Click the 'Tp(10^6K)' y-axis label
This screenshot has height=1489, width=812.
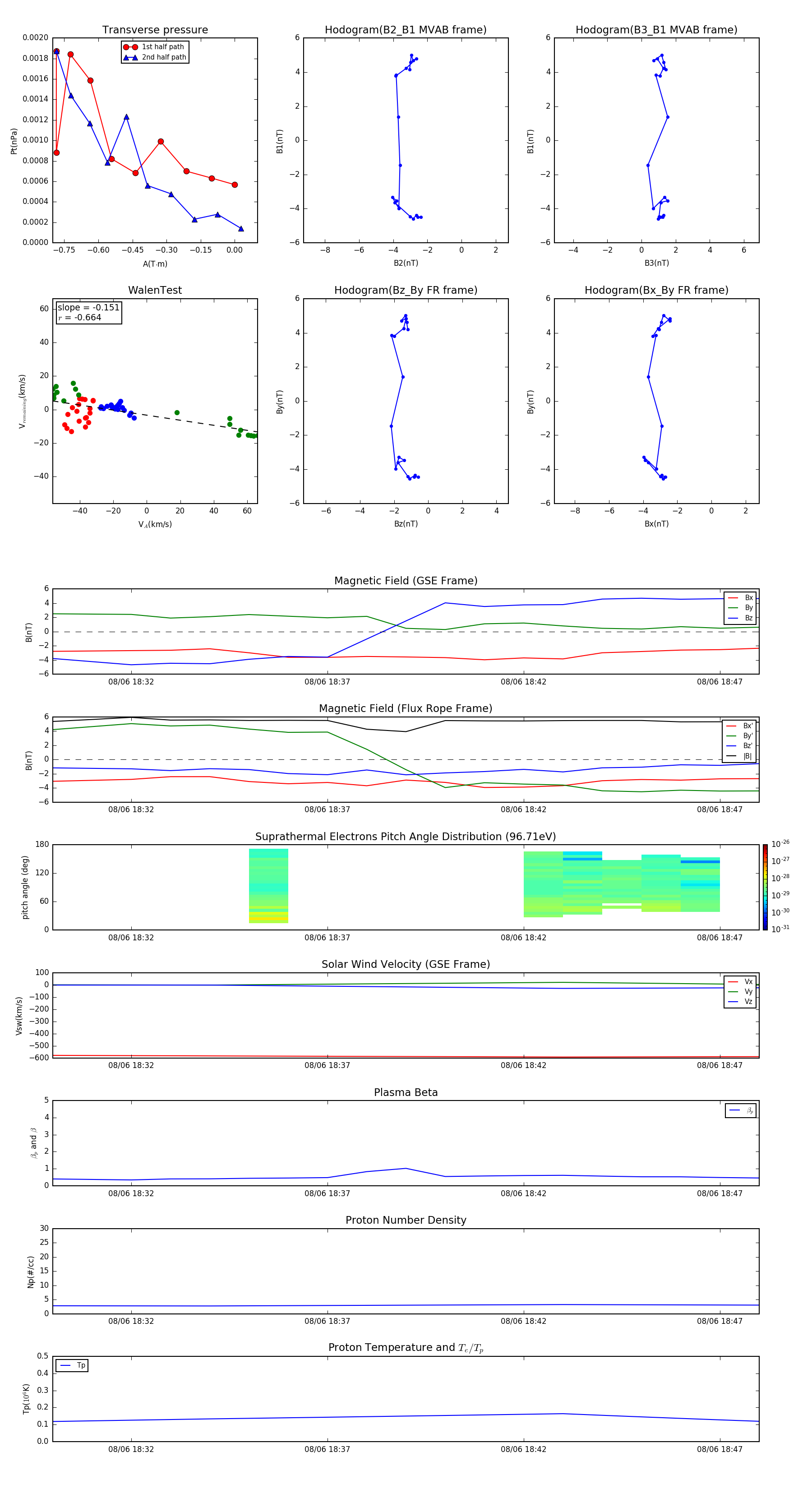pos(26,1399)
